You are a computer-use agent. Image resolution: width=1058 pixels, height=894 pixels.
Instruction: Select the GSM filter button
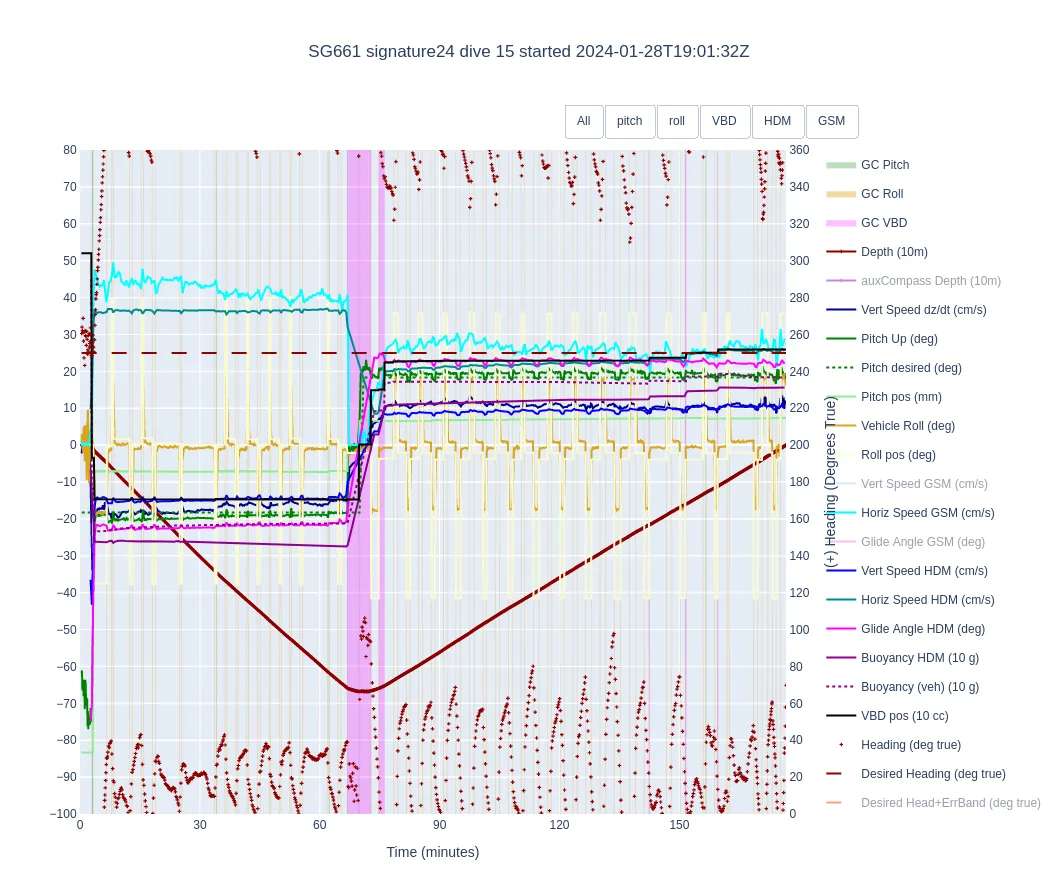pyautogui.click(x=831, y=121)
